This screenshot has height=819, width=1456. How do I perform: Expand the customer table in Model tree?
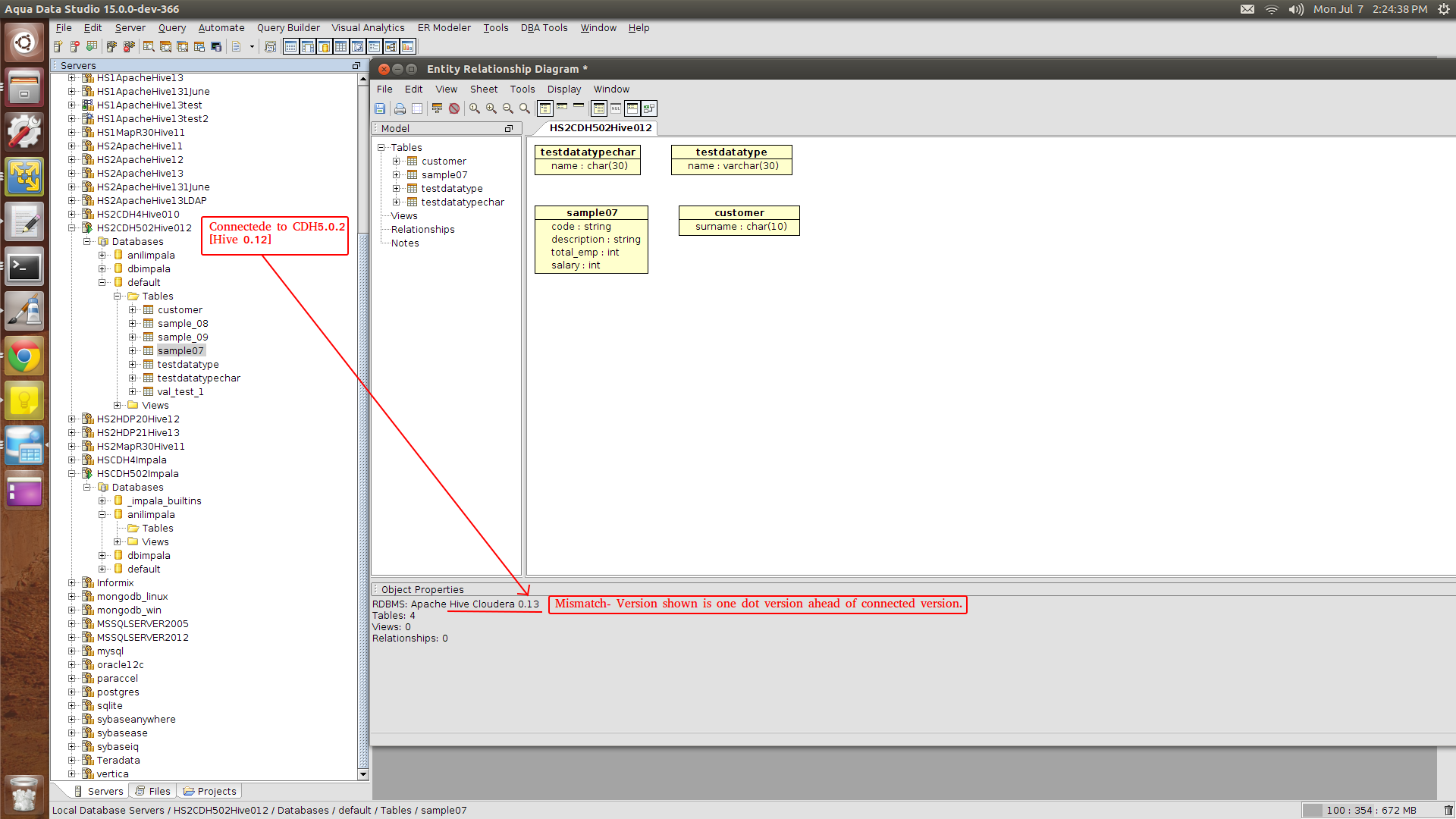pos(396,162)
